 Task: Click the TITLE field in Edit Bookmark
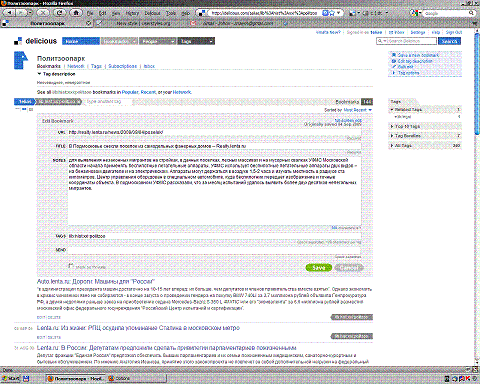214,146
